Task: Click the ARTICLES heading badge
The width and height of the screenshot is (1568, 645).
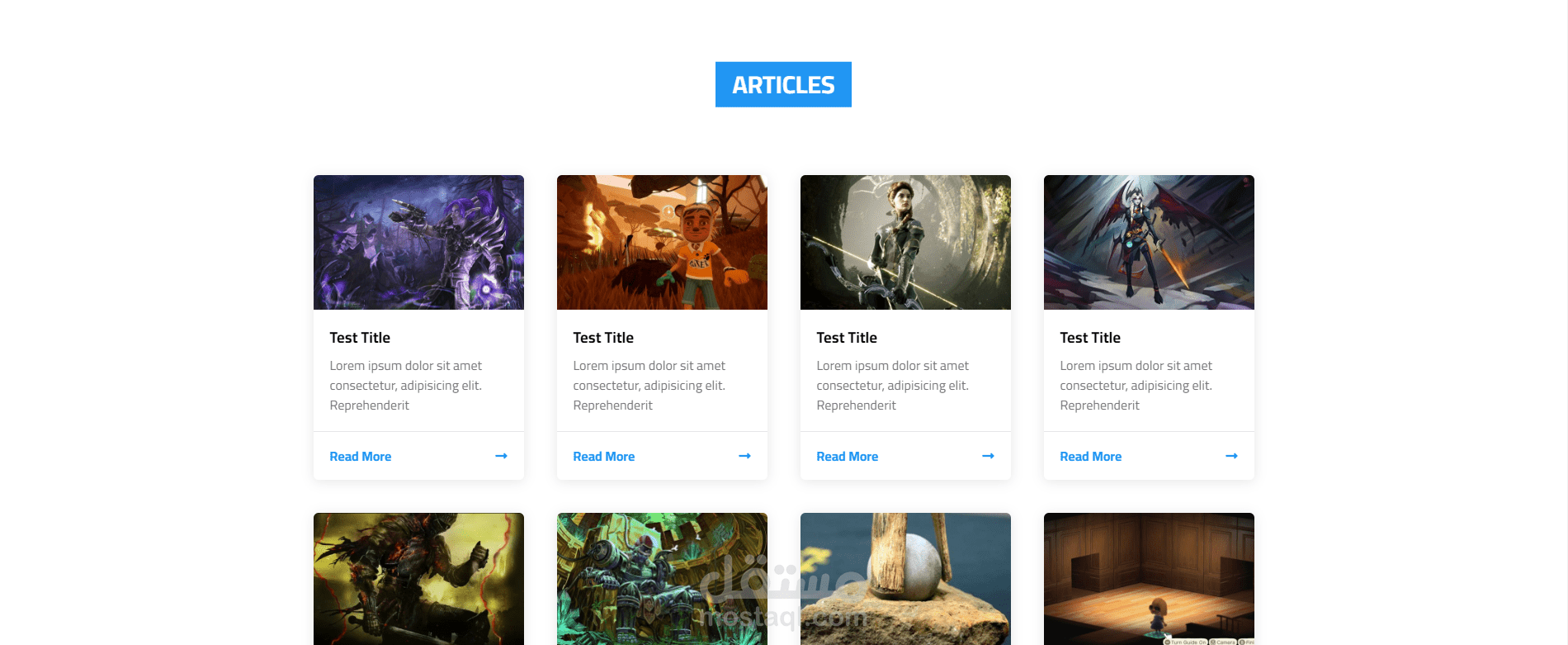Action: 783,84
